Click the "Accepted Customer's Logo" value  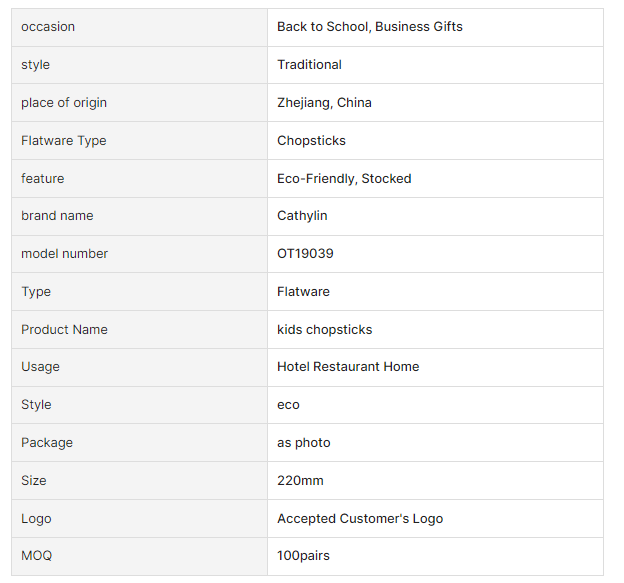(x=359, y=519)
